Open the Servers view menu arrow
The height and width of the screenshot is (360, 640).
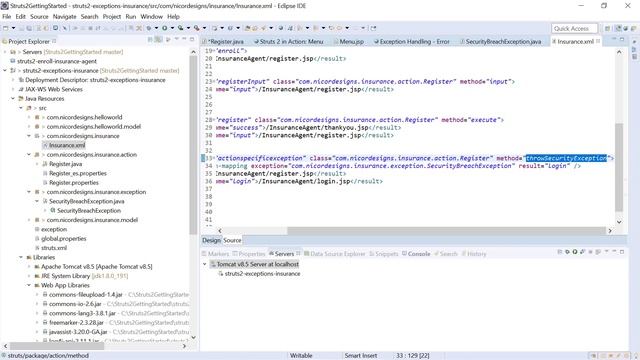607,251
